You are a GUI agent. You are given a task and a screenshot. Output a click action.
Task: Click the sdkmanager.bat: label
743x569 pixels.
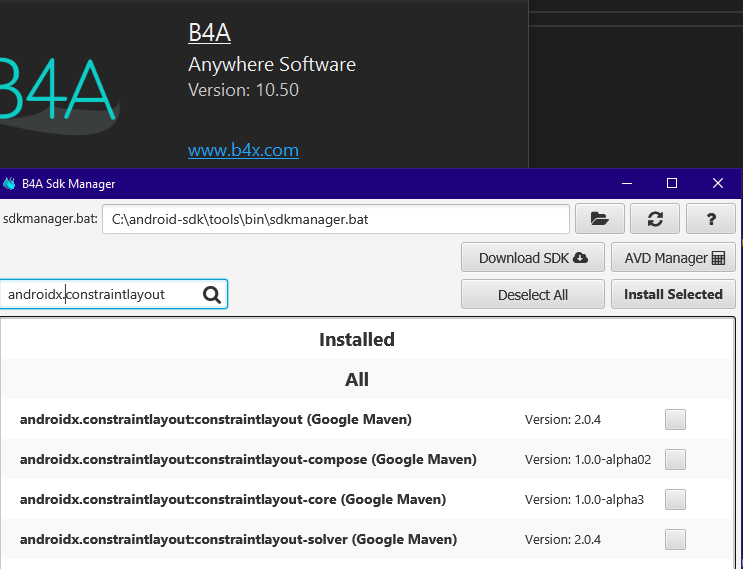[50, 218]
